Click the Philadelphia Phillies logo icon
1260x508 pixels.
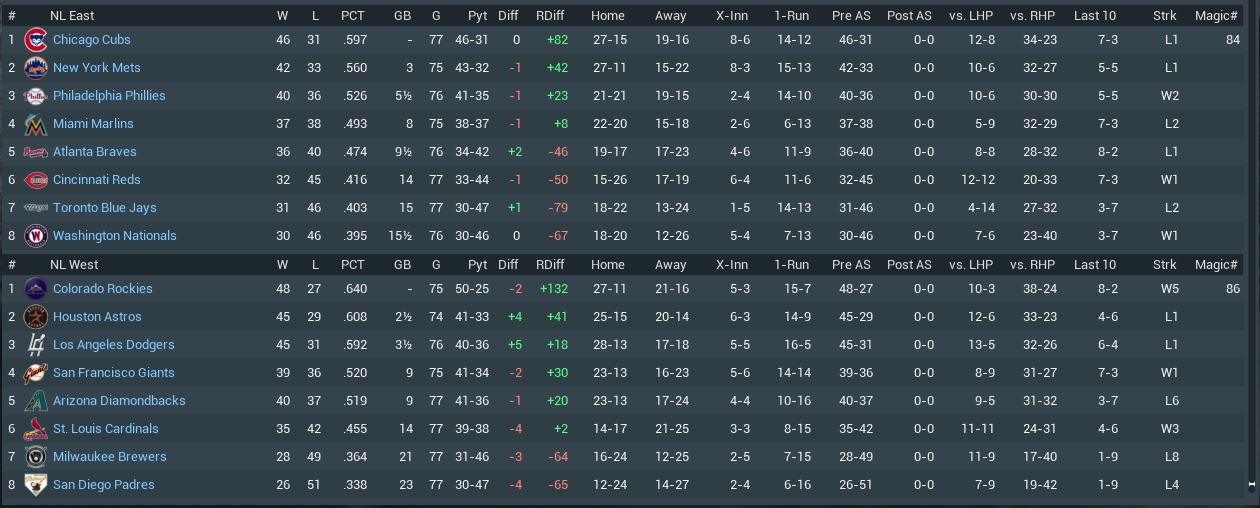click(x=35, y=96)
